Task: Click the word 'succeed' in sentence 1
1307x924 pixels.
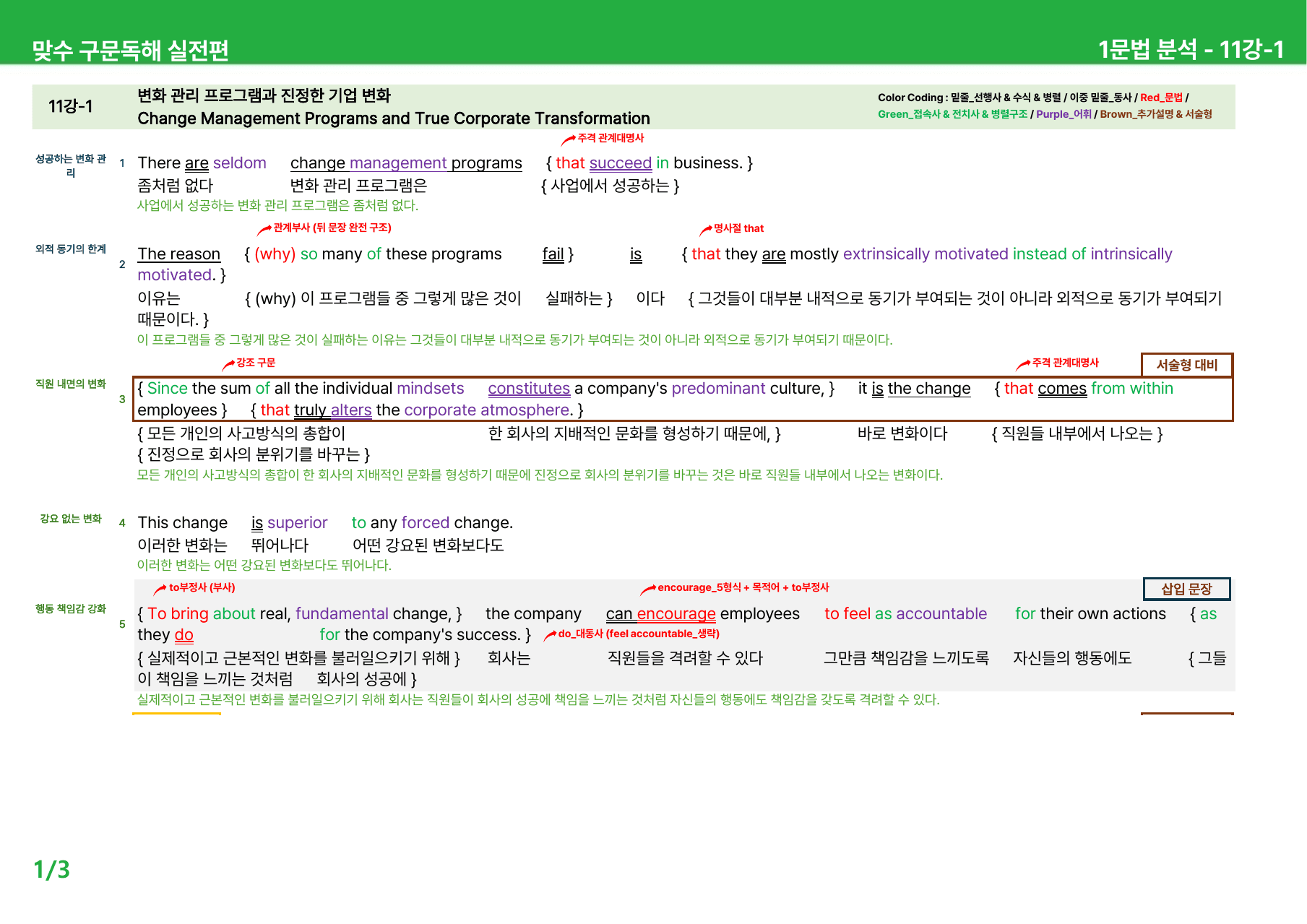Action: pos(621,163)
